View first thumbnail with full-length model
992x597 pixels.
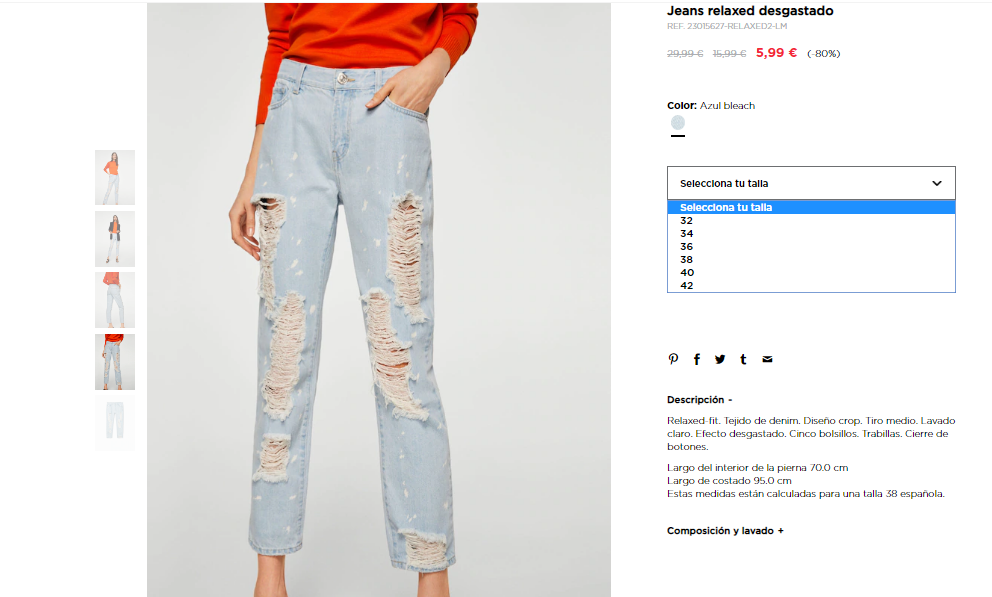point(115,178)
